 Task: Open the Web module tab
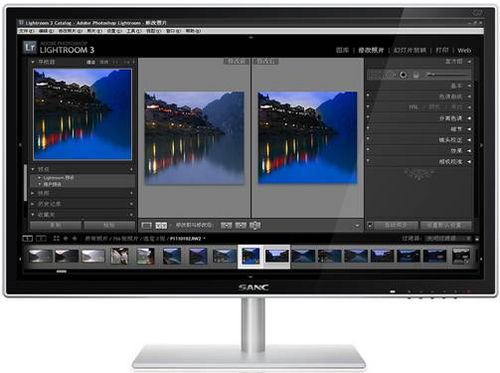click(464, 51)
